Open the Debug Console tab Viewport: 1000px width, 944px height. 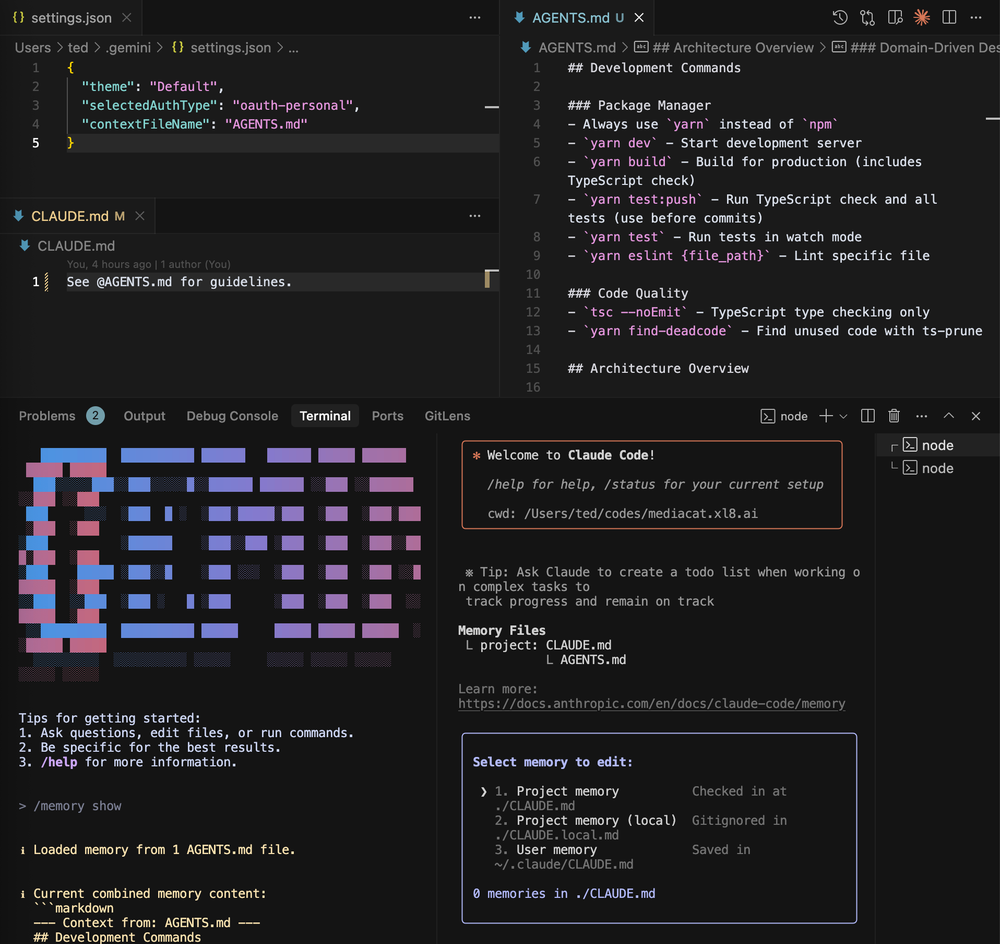tap(232, 416)
